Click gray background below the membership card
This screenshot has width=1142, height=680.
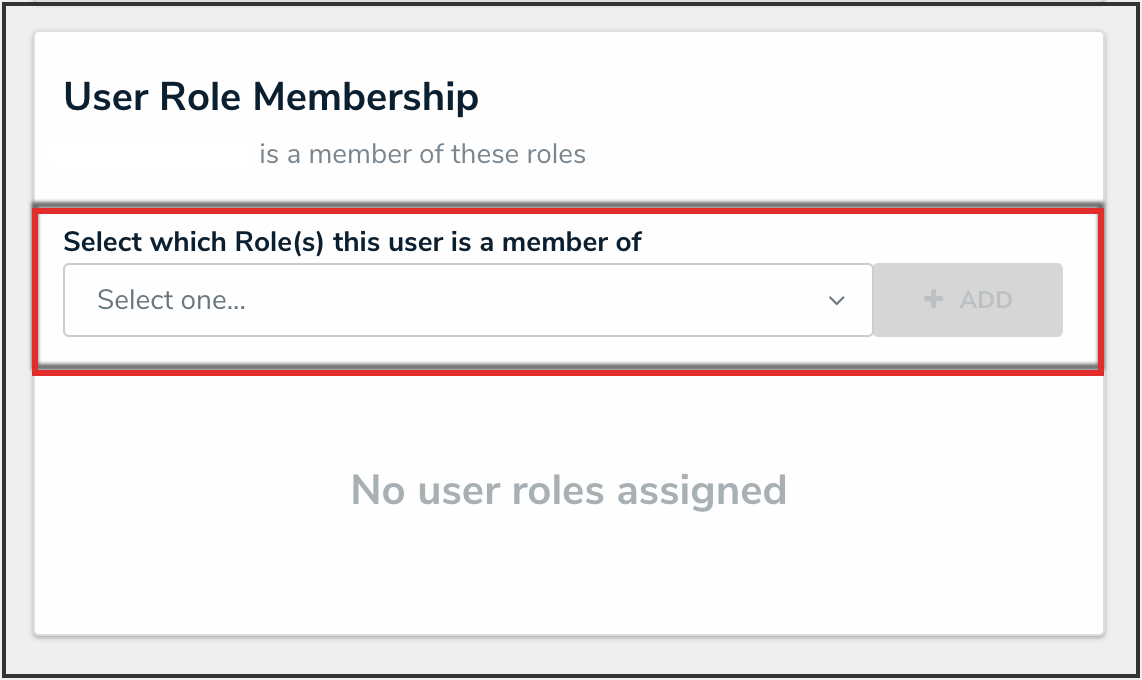568,655
